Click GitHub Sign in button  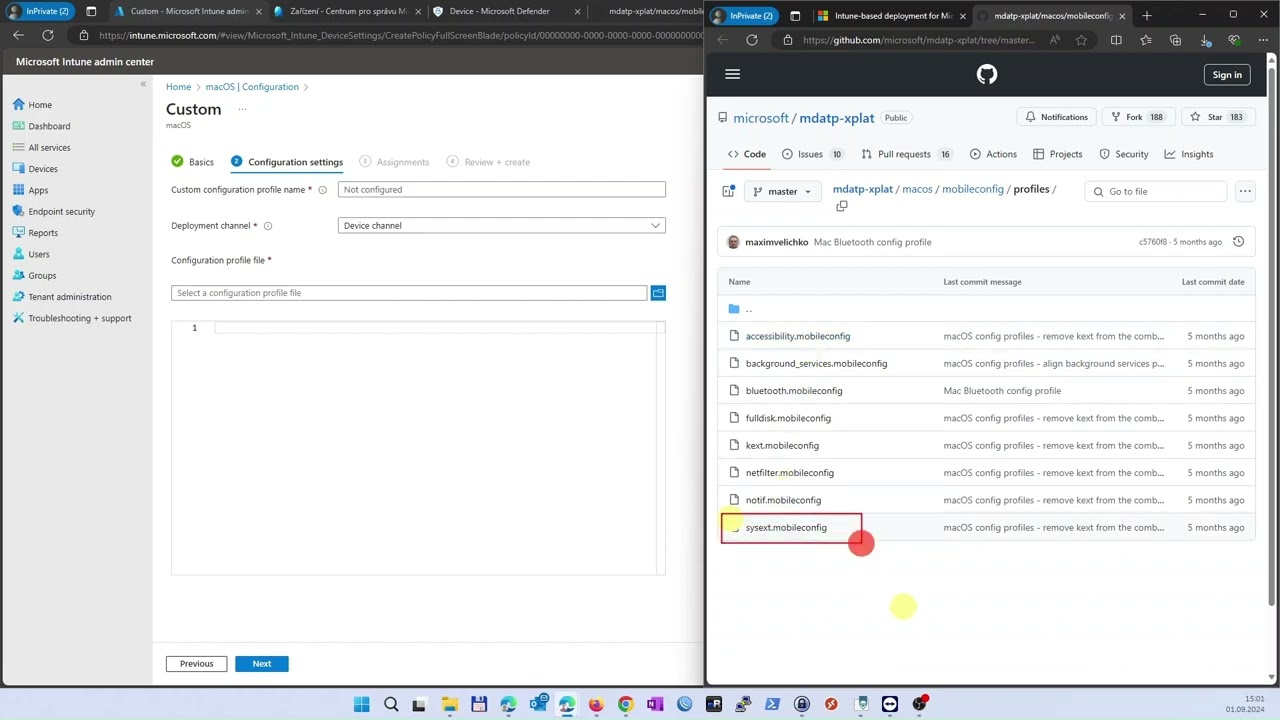coord(1227,74)
